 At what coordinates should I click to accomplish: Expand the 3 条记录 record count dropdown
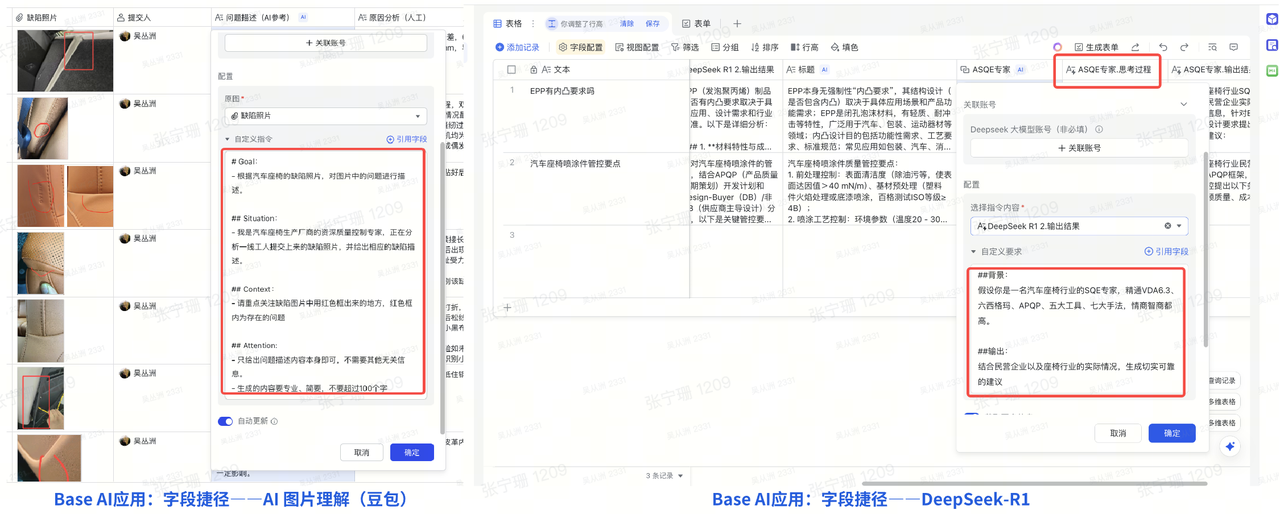(x=665, y=476)
